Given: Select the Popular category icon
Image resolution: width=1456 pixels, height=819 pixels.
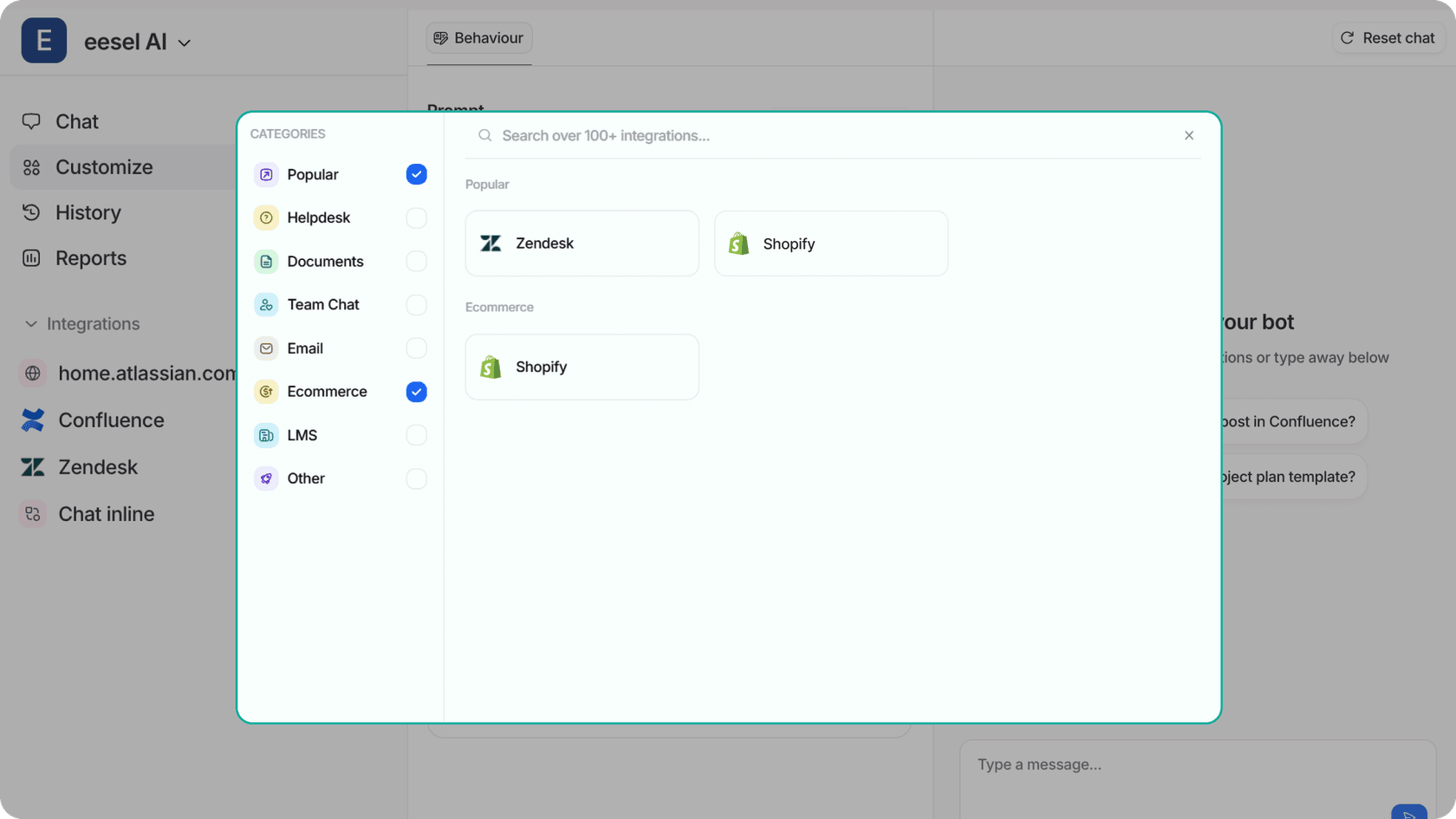Looking at the screenshot, I should 265,174.
